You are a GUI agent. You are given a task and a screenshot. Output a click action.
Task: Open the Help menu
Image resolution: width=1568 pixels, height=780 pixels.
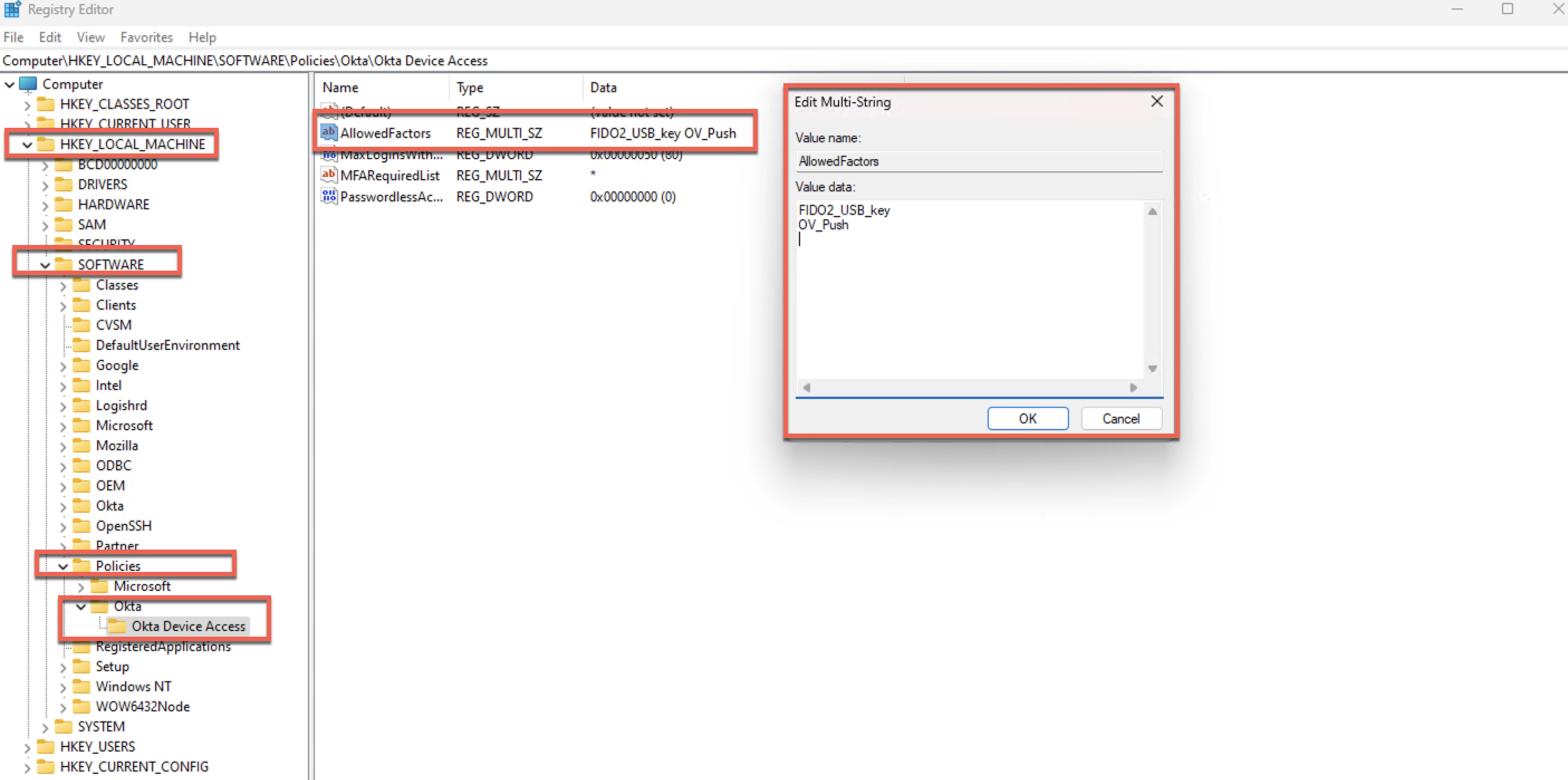click(202, 37)
